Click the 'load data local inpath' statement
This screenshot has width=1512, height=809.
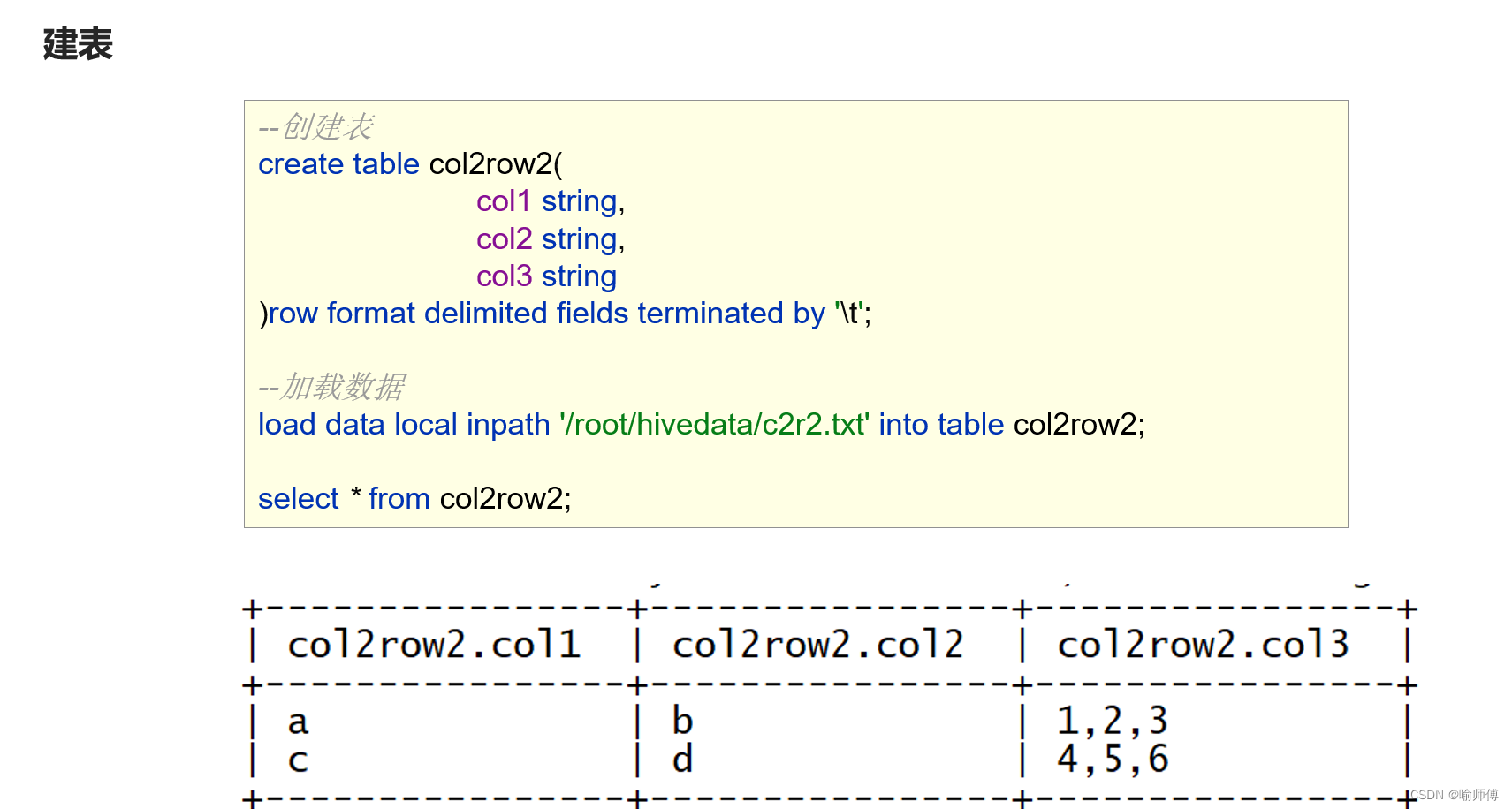pyautogui.click(x=702, y=425)
